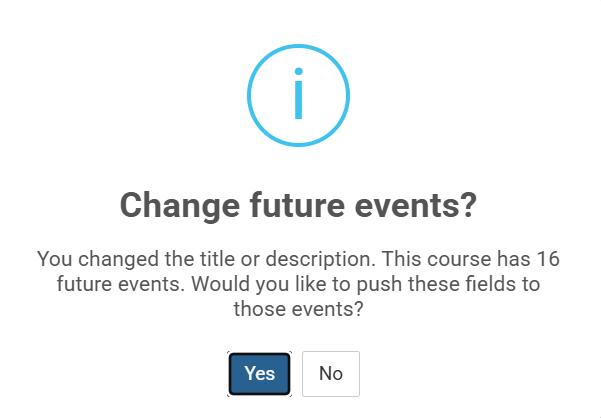Viewport: 601px width, 418px height.
Task: Click the blue info circle icon
Action: pos(298,95)
